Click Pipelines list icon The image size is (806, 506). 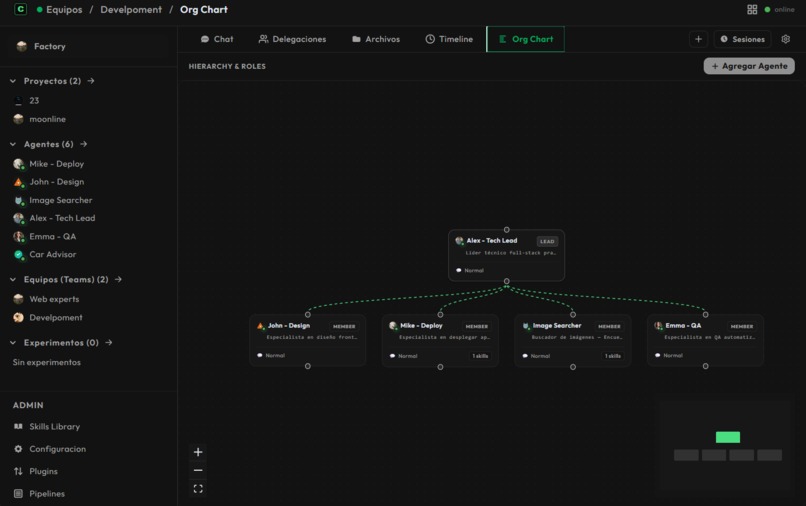tap(19, 494)
